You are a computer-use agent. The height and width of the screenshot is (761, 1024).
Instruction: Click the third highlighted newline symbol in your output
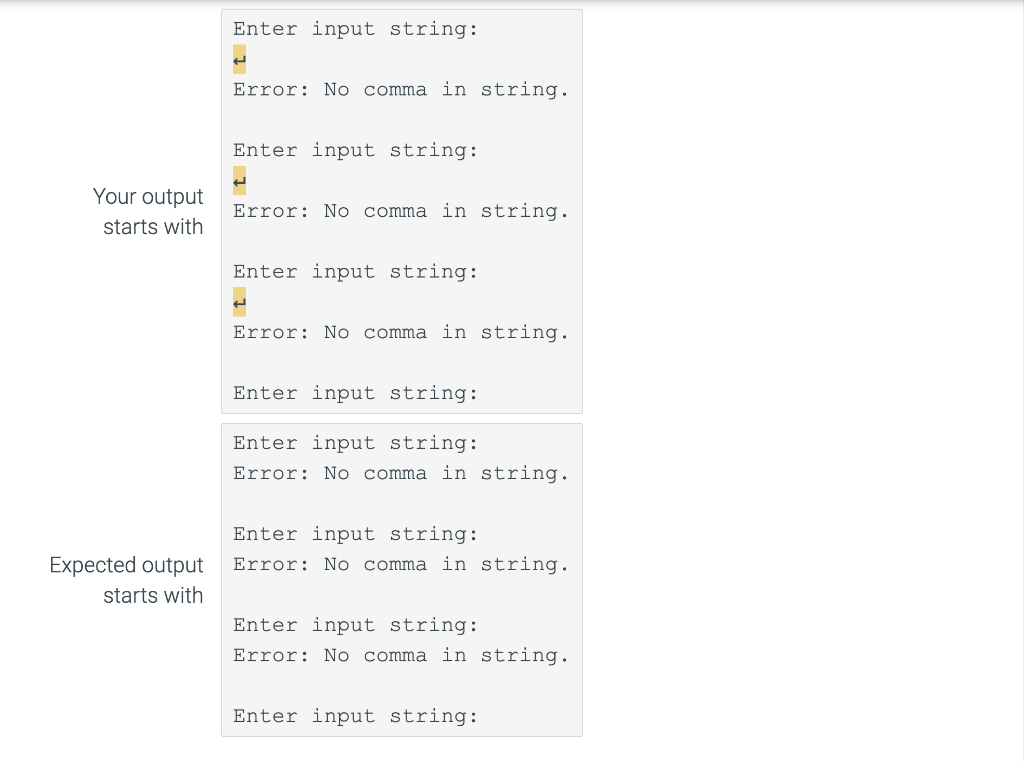(240, 302)
